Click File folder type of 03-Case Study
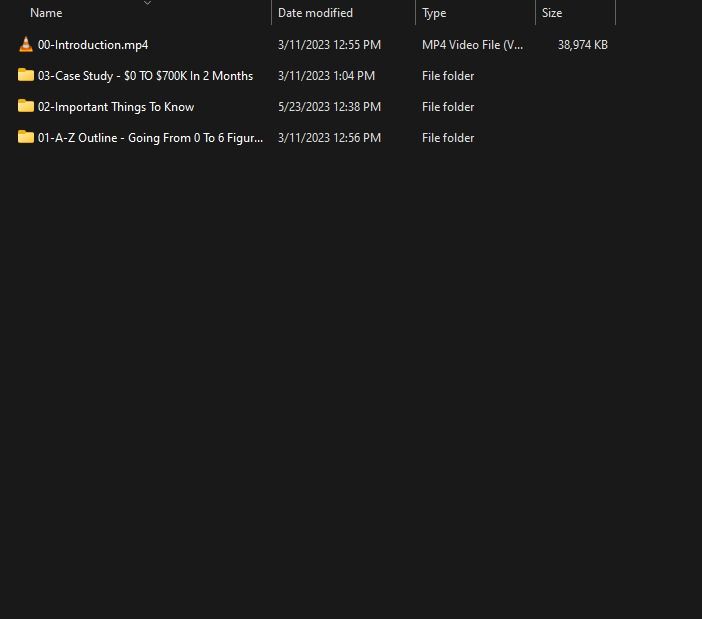Viewport: 702px width, 619px height. (448, 76)
